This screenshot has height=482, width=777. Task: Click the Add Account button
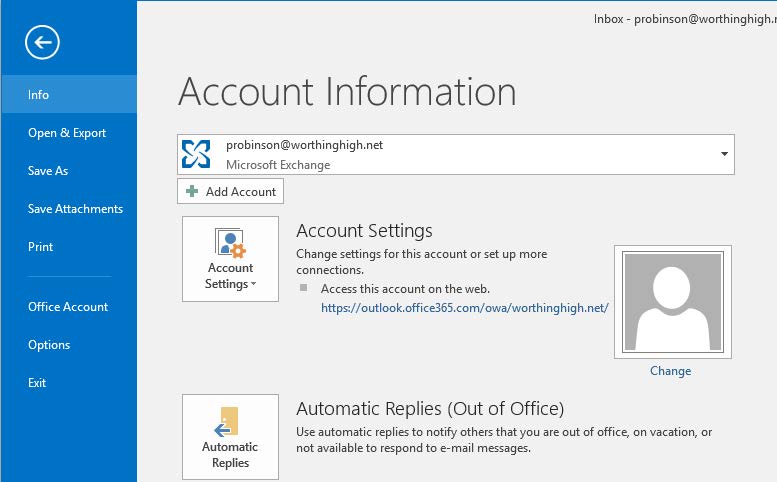tap(230, 191)
